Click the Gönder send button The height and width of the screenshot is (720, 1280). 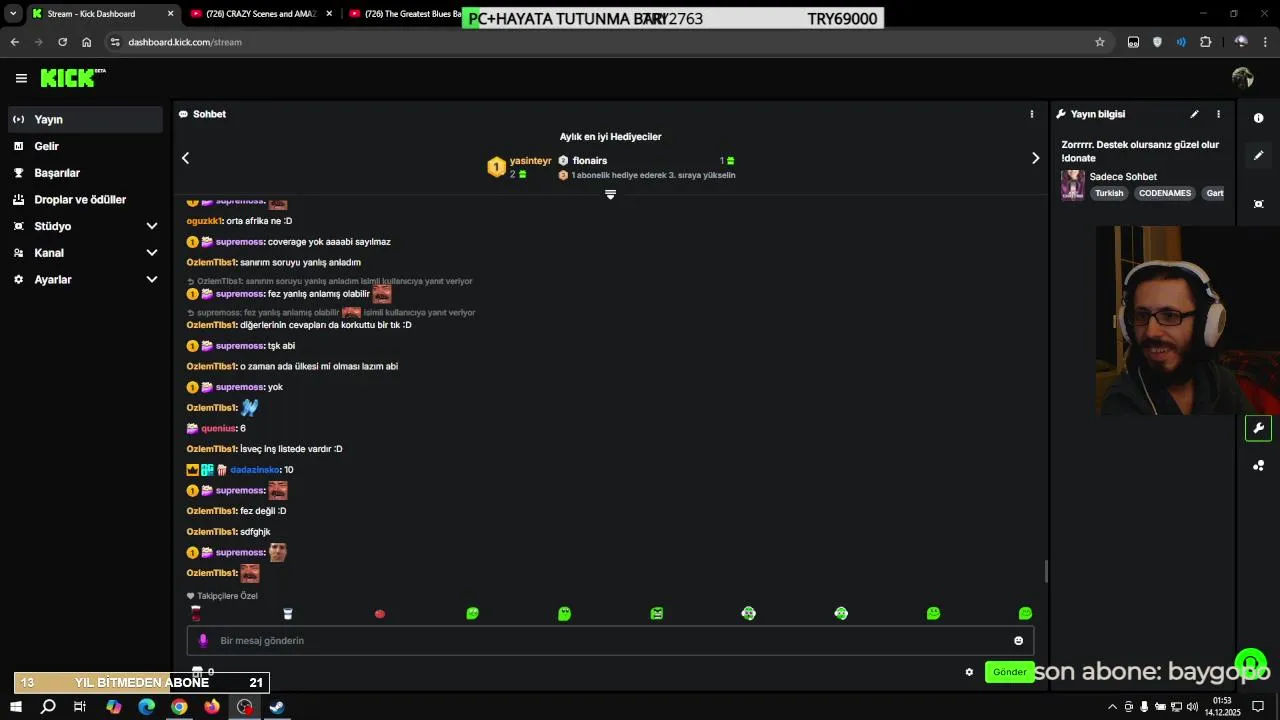click(1009, 672)
